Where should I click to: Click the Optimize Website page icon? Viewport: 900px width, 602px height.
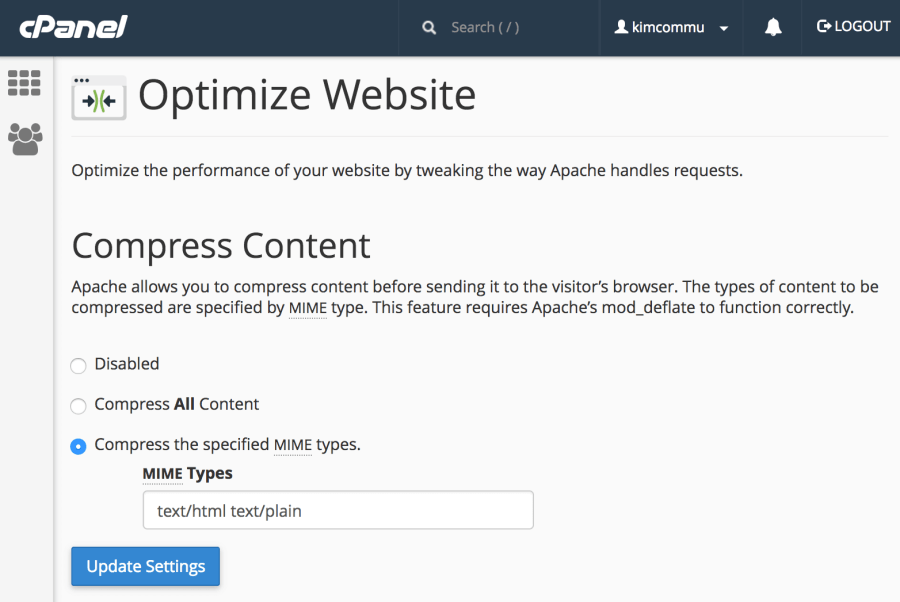click(x=99, y=97)
